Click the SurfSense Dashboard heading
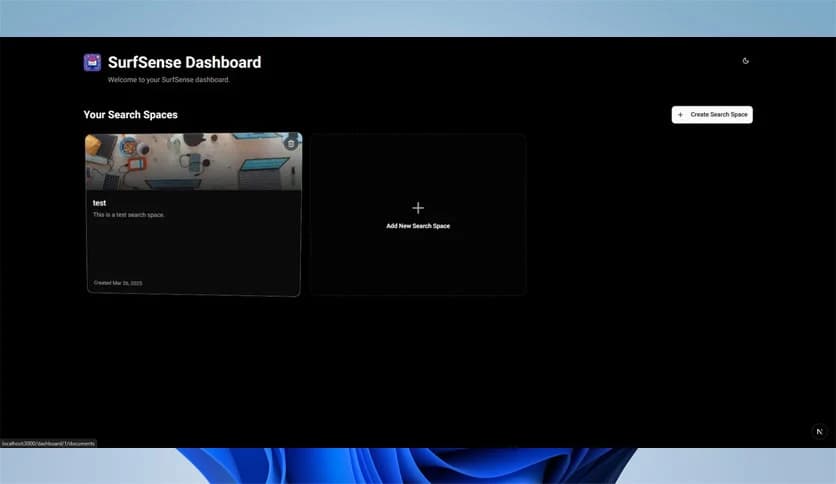Viewport: 836px width, 484px height. pyautogui.click(x=184, y=62)
